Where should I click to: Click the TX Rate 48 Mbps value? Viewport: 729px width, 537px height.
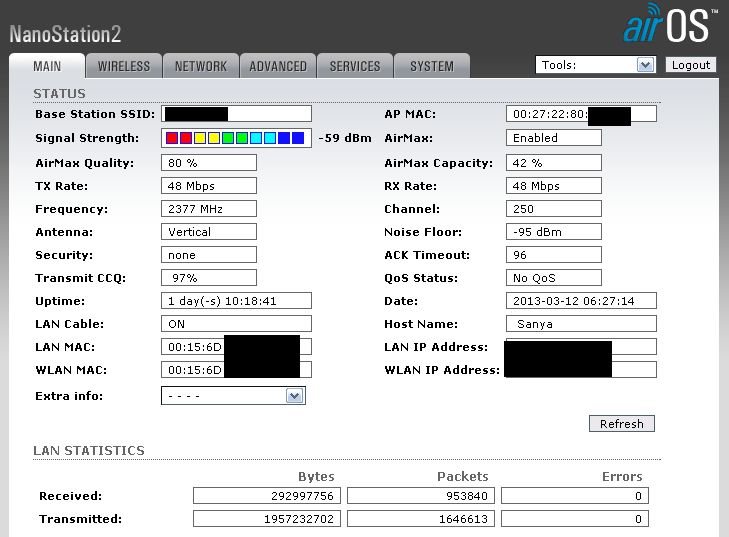(x=209, y=186)
